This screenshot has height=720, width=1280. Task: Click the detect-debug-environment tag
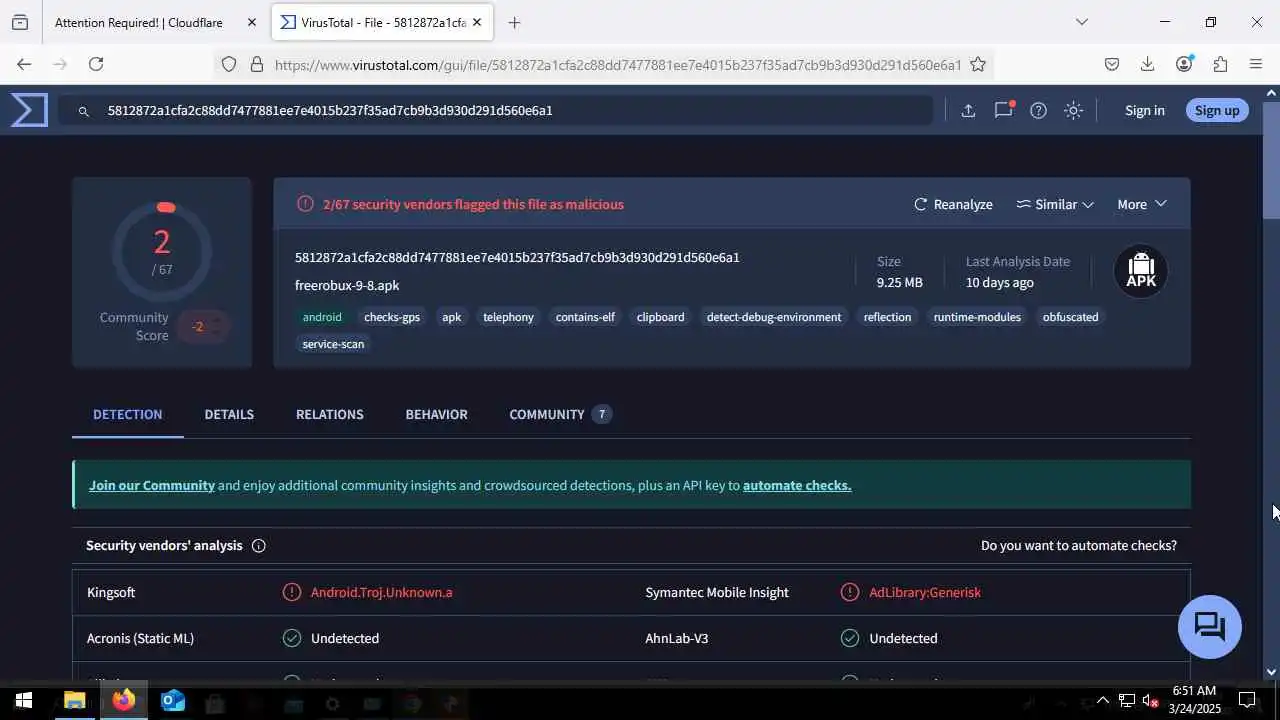tap(774, 317)
